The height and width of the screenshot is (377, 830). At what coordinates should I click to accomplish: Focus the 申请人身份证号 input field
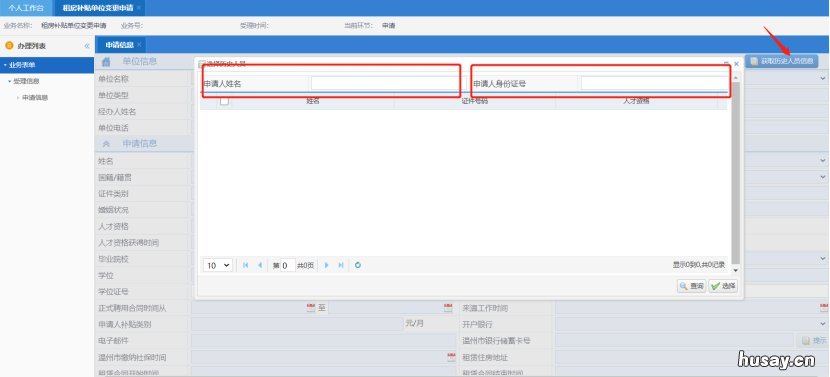coord(655,84)
